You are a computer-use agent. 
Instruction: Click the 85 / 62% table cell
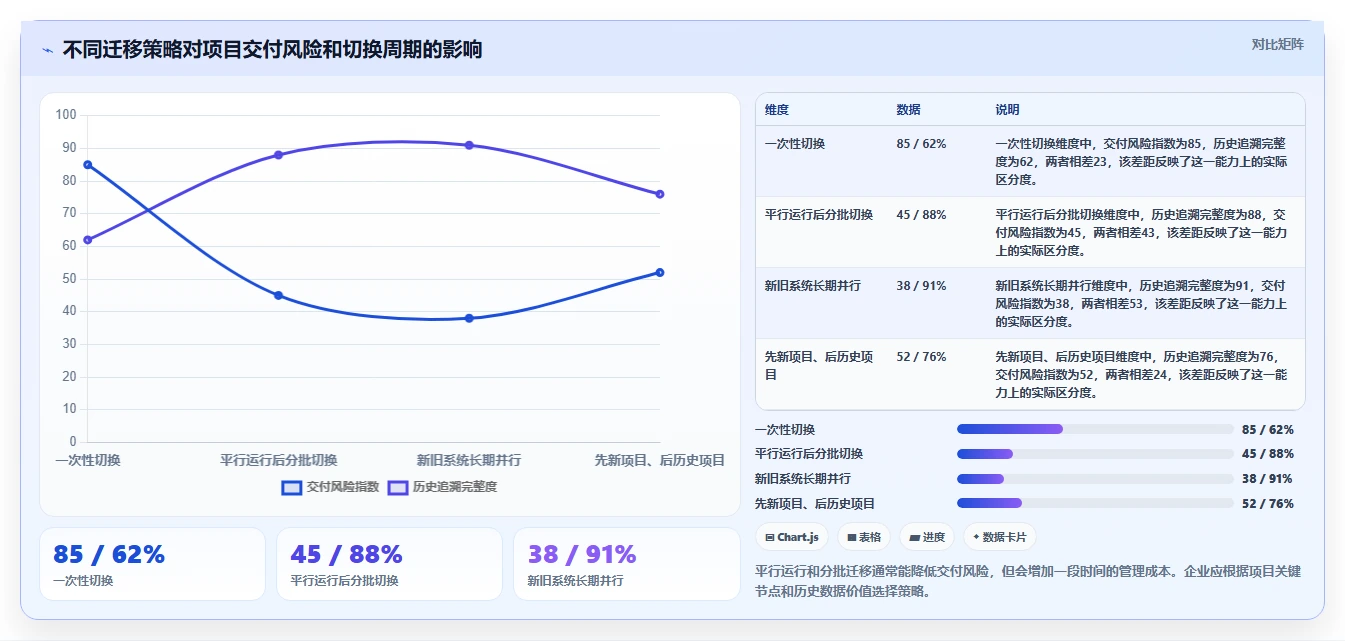tap(921, 144)
